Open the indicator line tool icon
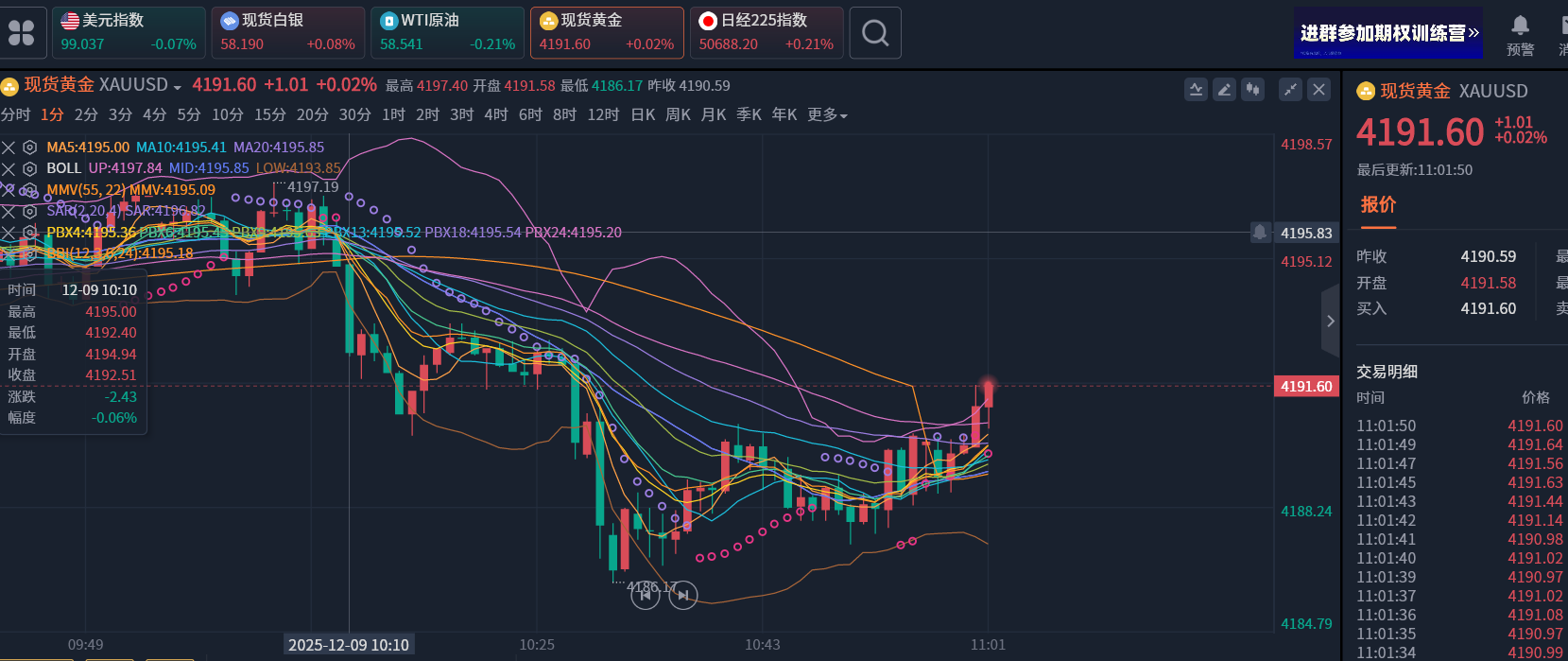The width and height of the screenshot is (1568, 661). tap(1196, 90)
